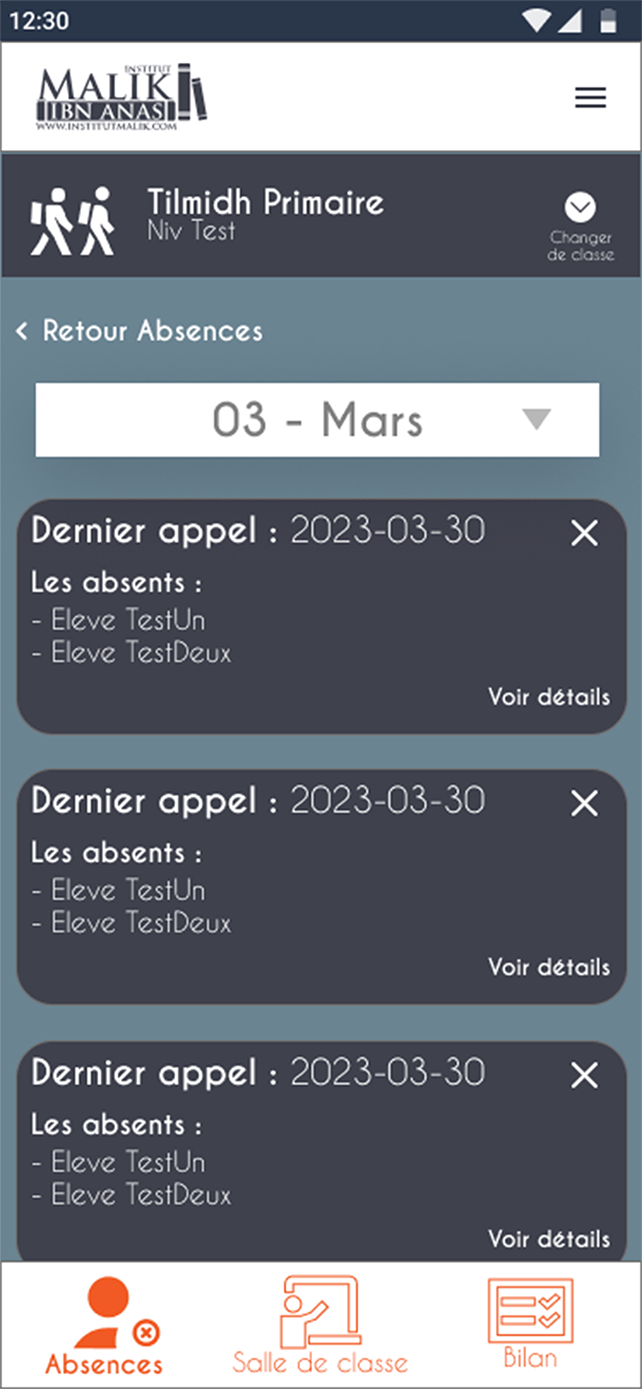The image size is (642, 1389).
Task: Open Voir détails on the last card
Action: [548, 1239]
